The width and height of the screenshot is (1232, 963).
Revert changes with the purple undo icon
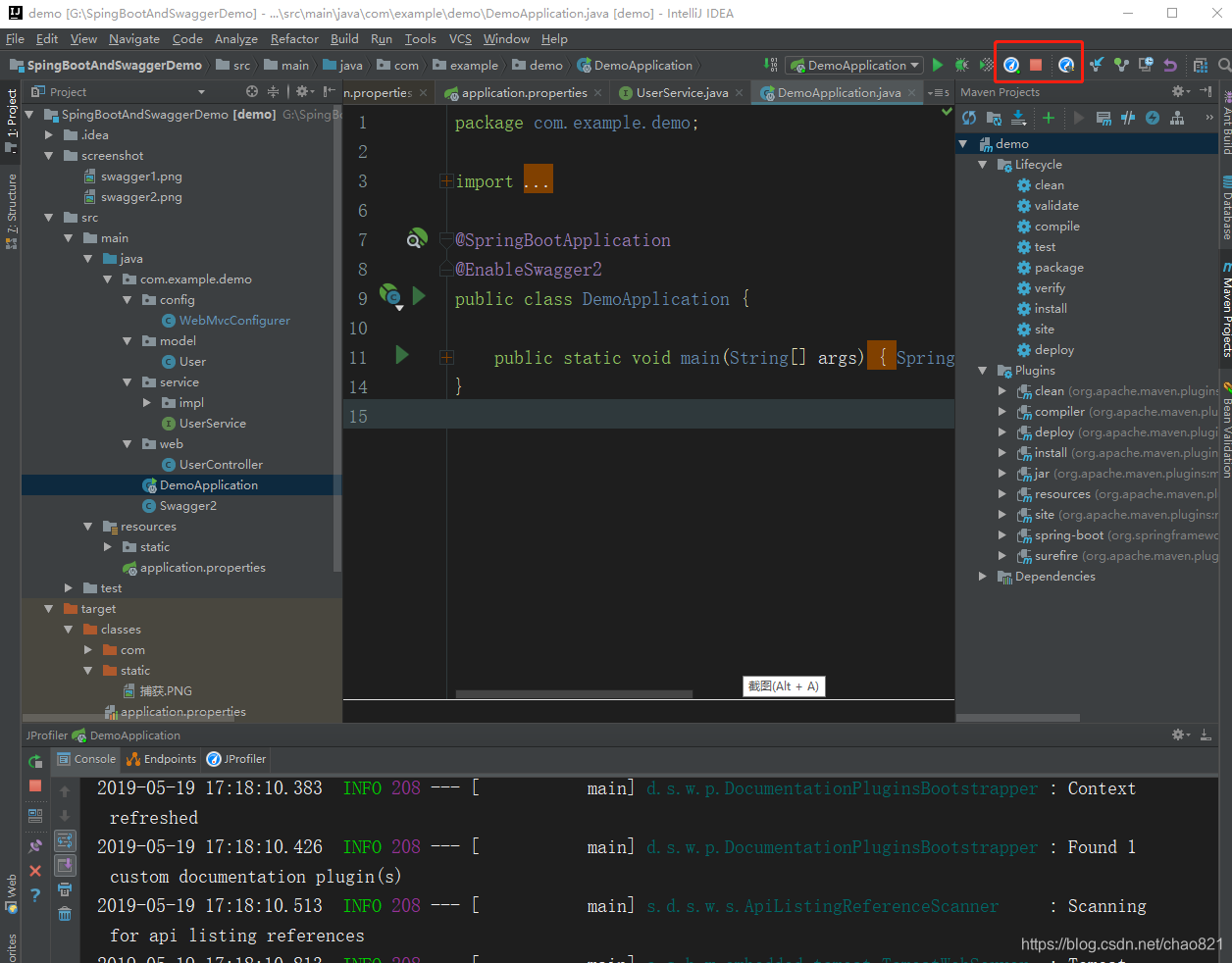[x=1170, y=65]
